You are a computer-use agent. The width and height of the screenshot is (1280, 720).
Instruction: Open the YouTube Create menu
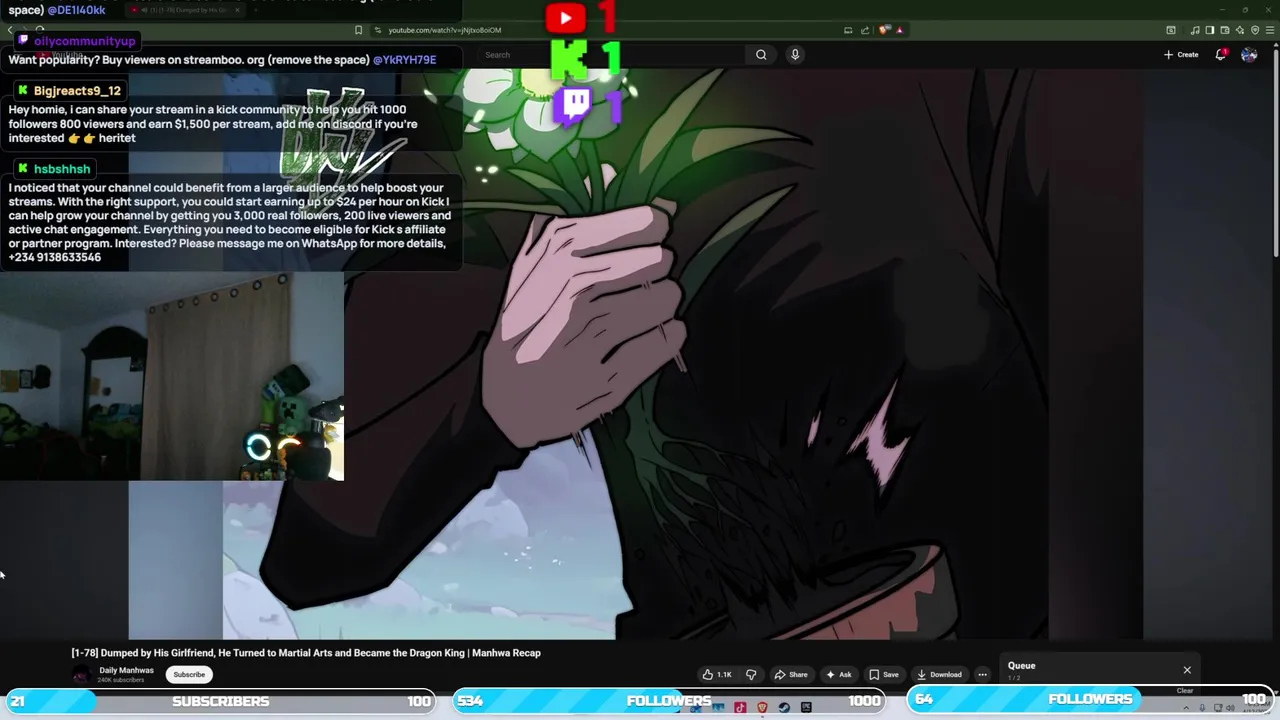pos(1181,55)
